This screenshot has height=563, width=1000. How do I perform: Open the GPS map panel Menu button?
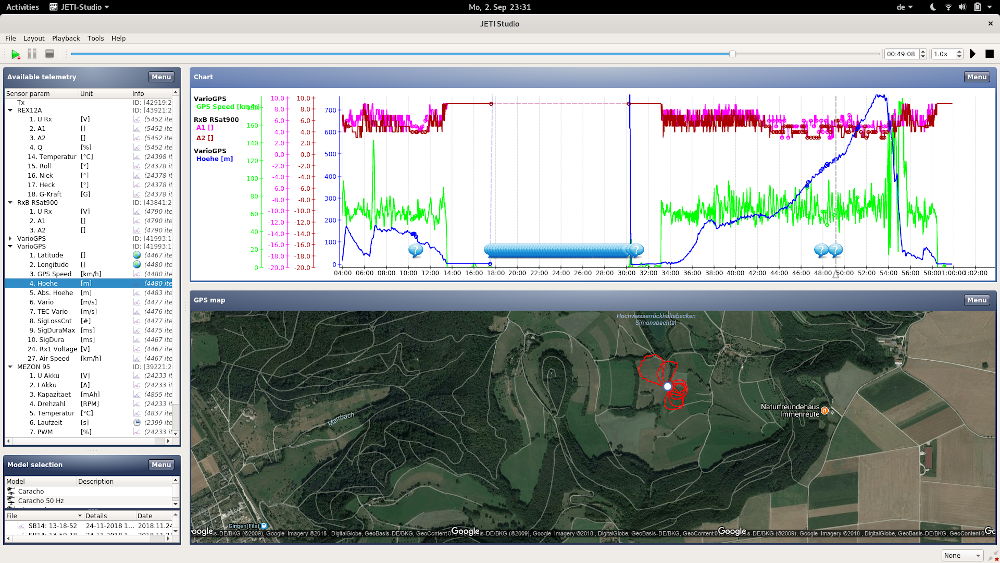[x=976, y=300]
